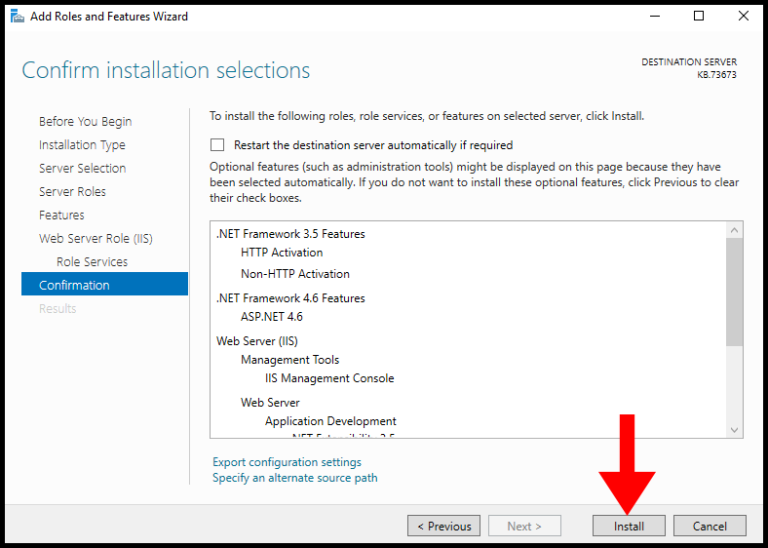Enable automatic restart of destination server checkbox
The height and width of the screenshot is (548, 768).
click(x=217, y=145)
